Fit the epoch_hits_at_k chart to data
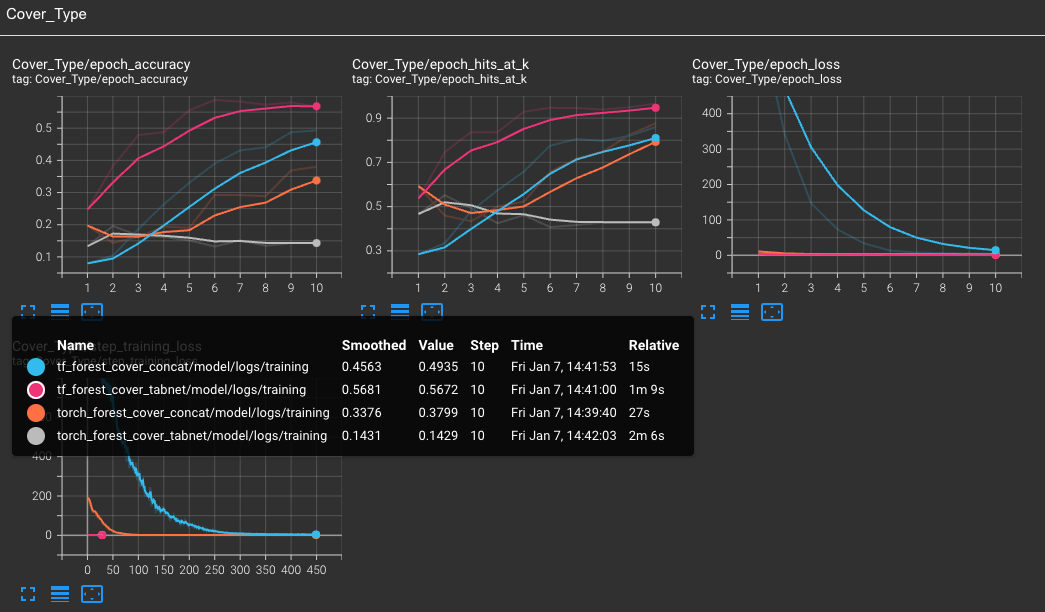The image size is (1045, 612). click(431, 311)
